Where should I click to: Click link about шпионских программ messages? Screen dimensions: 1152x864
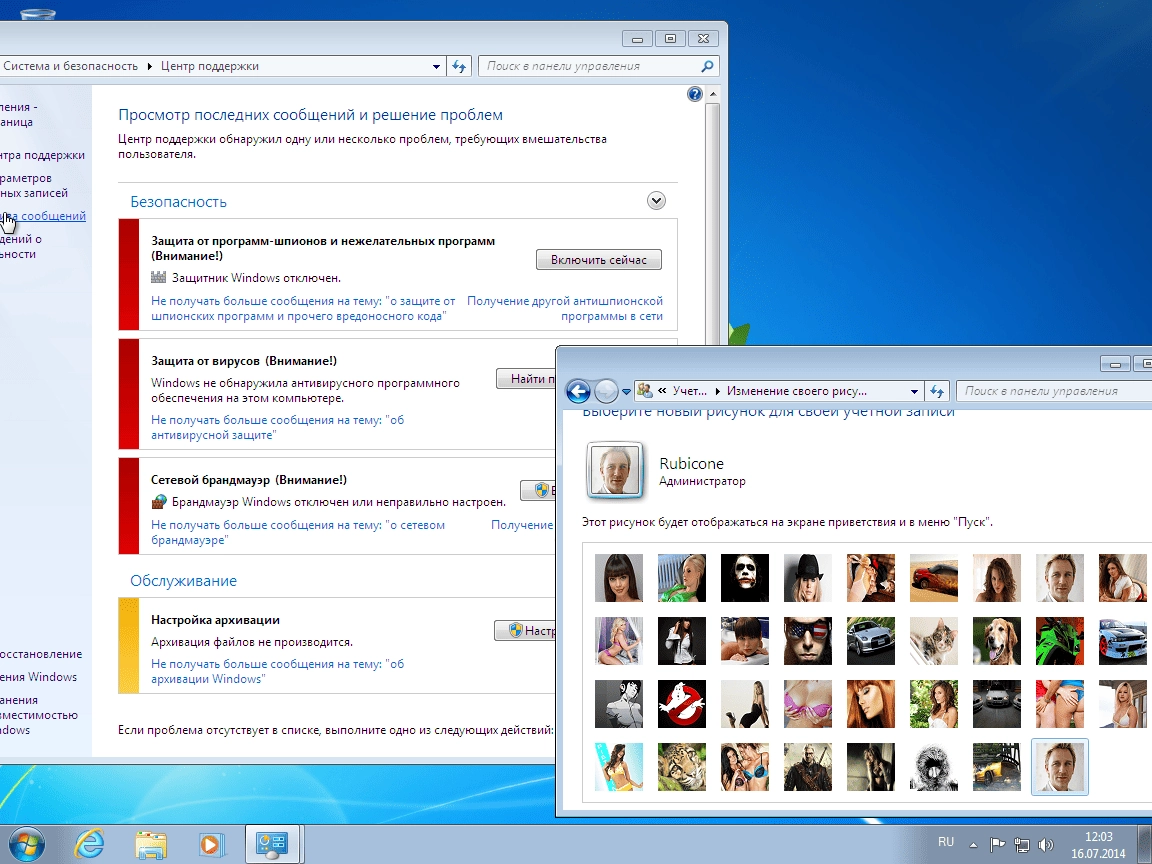click(x=303, y=309)
